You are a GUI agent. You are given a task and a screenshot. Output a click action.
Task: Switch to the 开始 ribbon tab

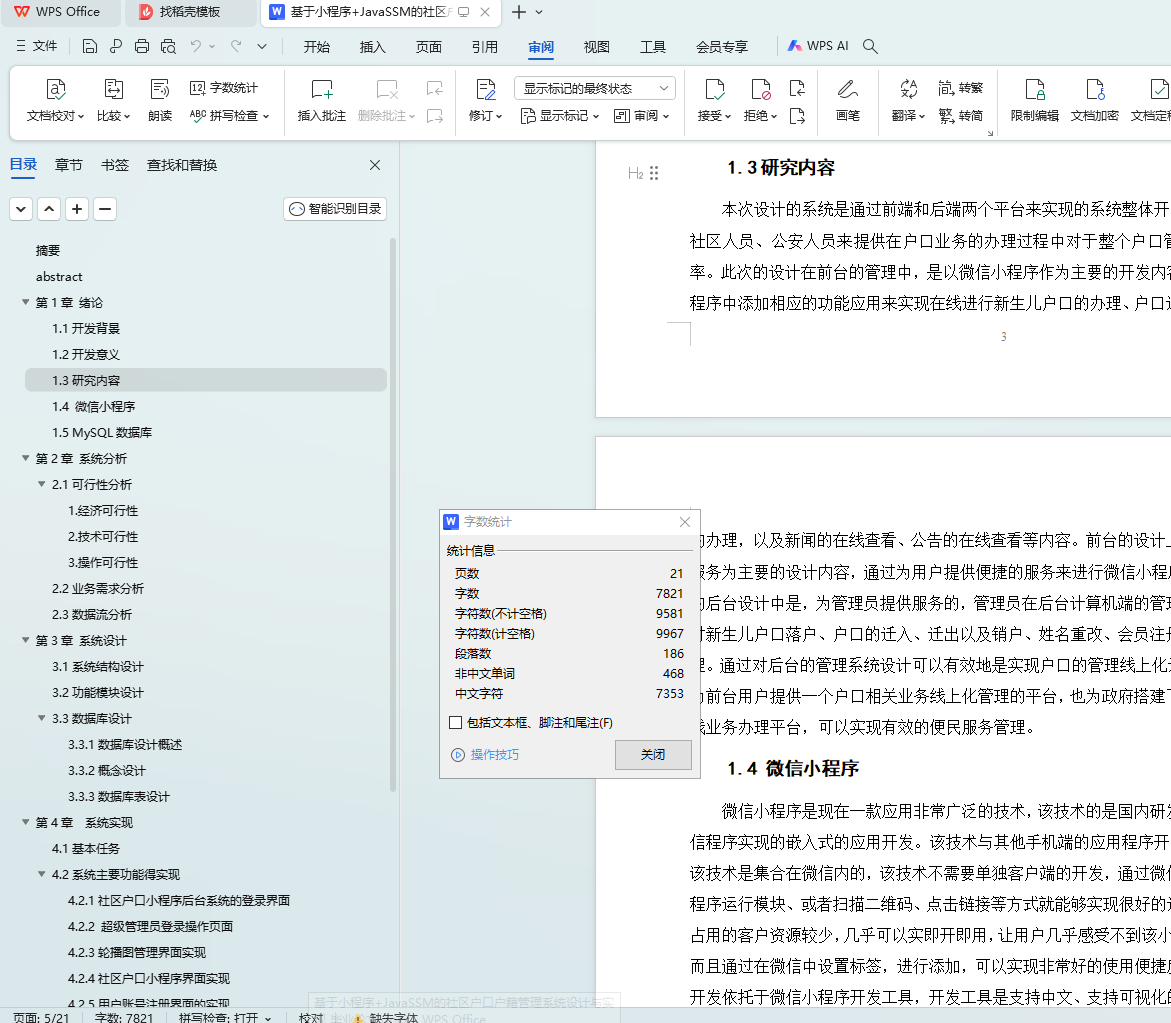pyautogui.click(x=317, y=47)
